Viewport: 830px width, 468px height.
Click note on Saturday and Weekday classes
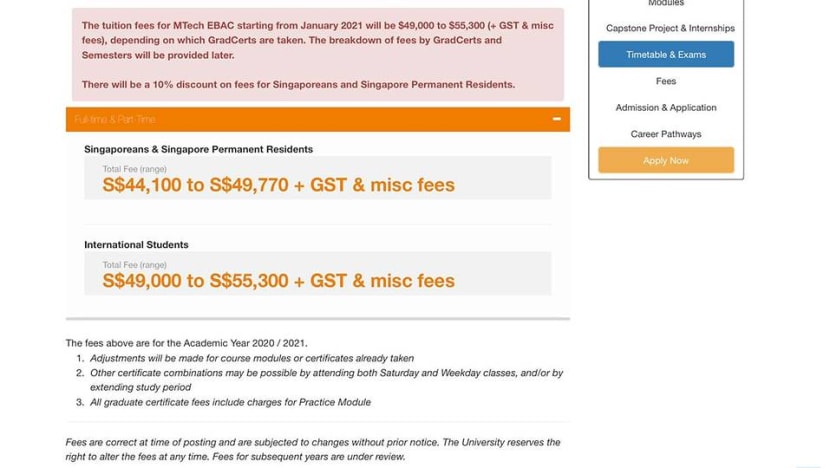click(x=326, y=380)
